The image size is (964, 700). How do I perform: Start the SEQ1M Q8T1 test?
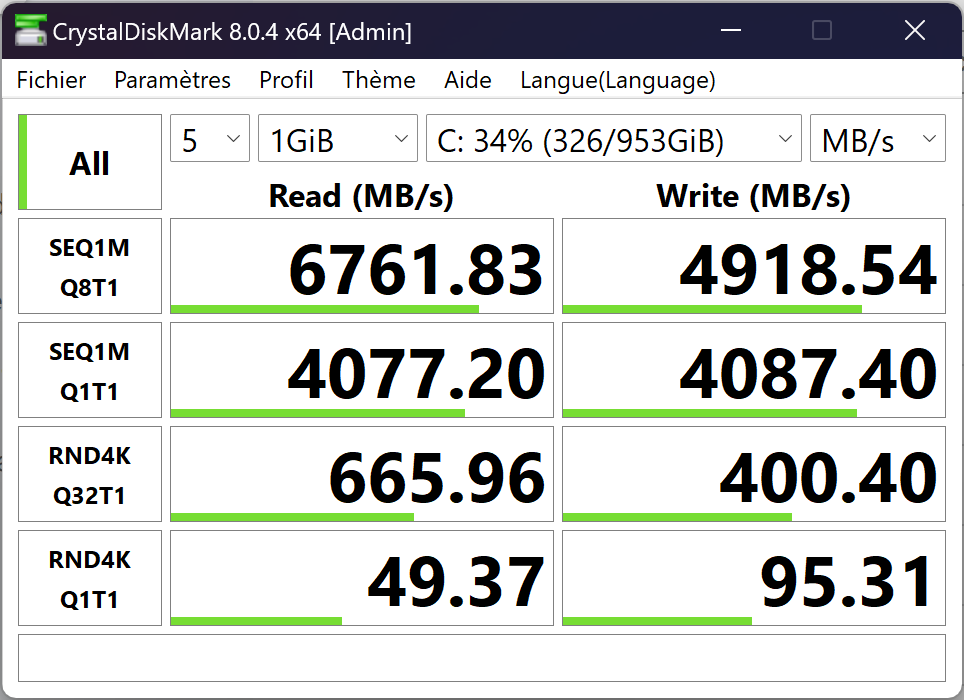(90, 266)
